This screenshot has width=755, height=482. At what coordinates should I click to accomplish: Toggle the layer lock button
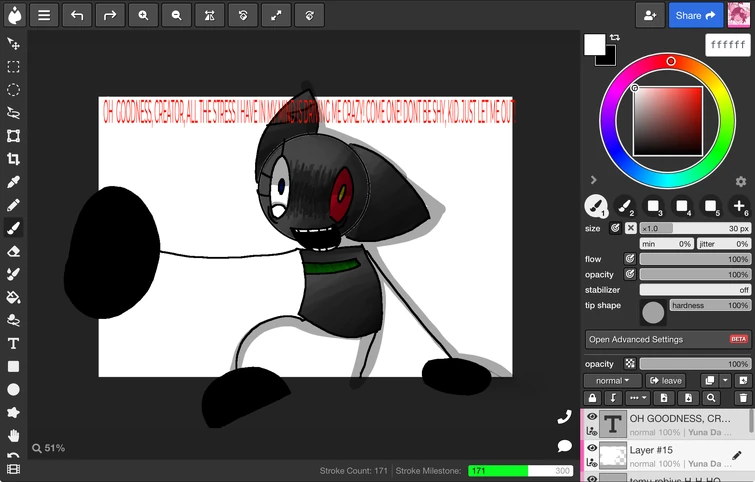tap(592, 398)
